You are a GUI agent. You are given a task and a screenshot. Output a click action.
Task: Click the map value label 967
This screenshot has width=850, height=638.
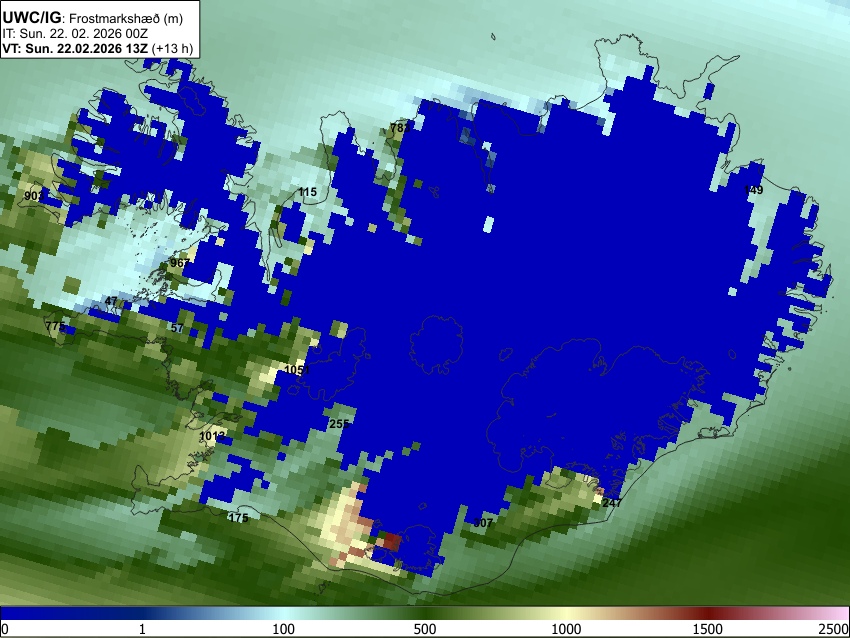[x=179, y=263]
